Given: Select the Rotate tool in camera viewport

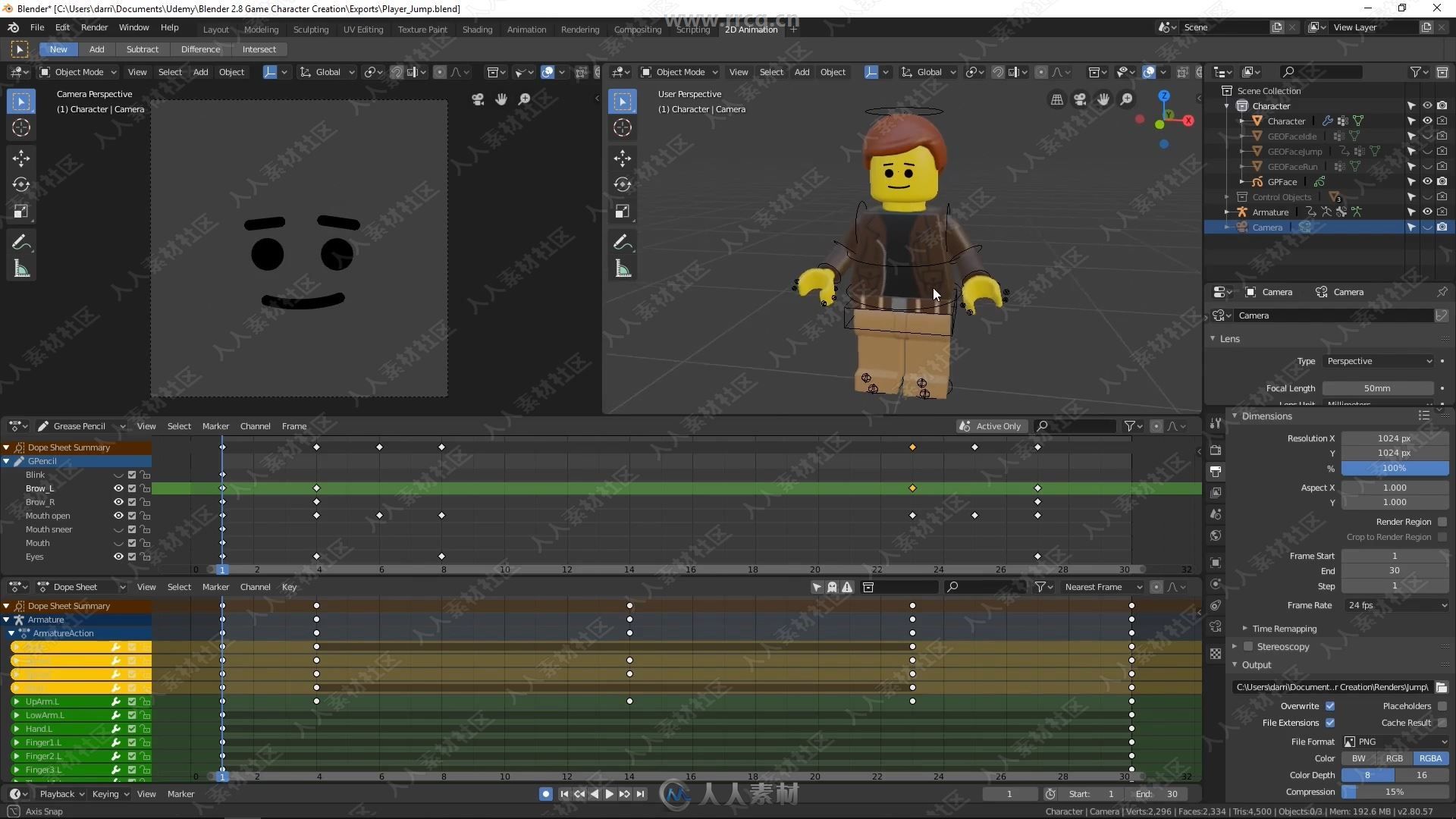Looking at the screenshot, I should click(21, 184).
